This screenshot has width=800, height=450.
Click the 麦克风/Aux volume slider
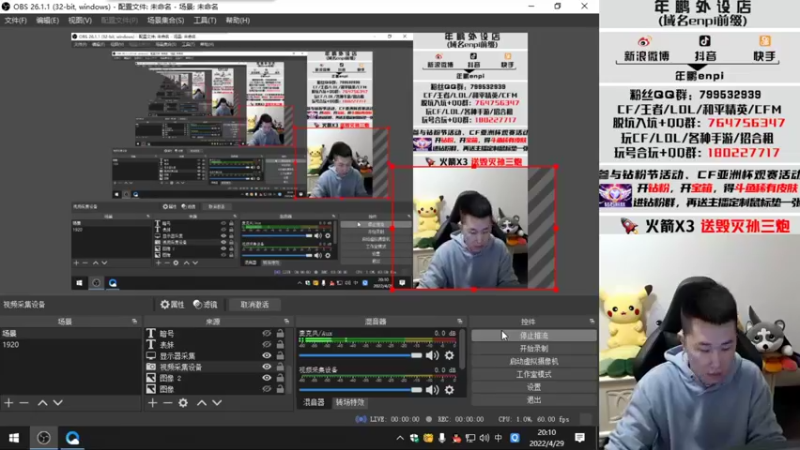(360, 355)
